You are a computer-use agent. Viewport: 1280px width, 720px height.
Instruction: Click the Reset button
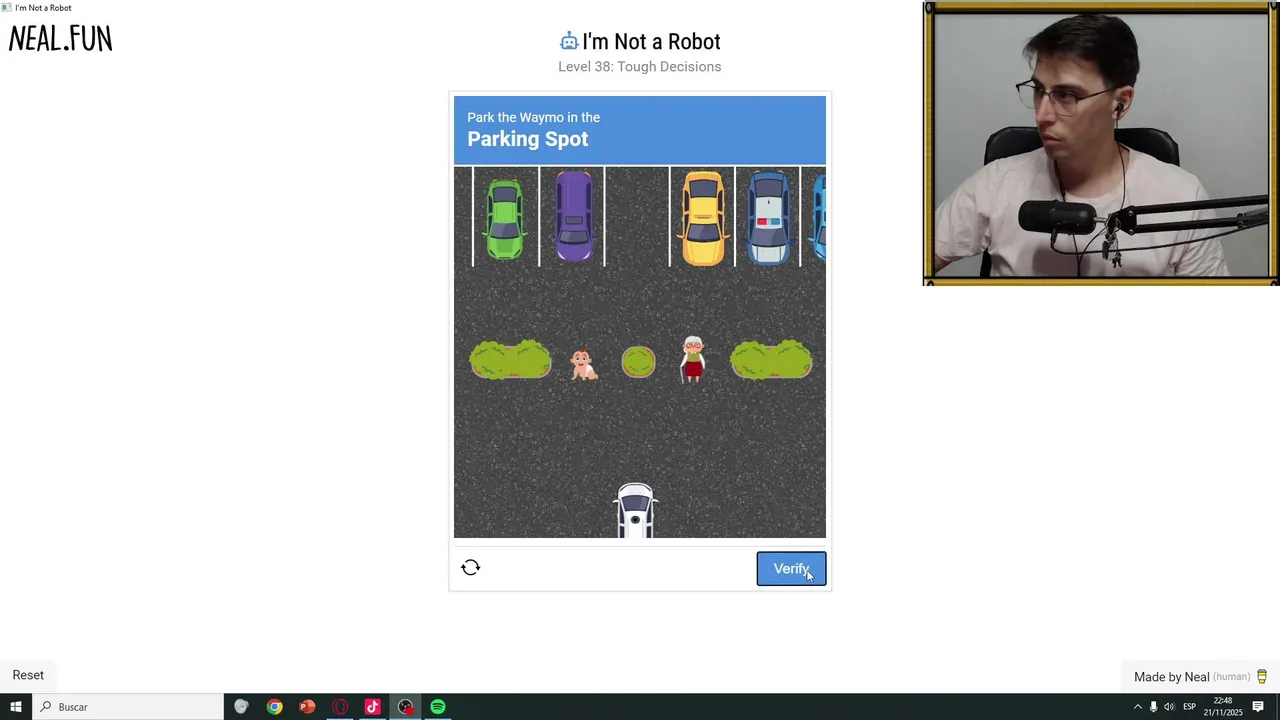point(28,675)
